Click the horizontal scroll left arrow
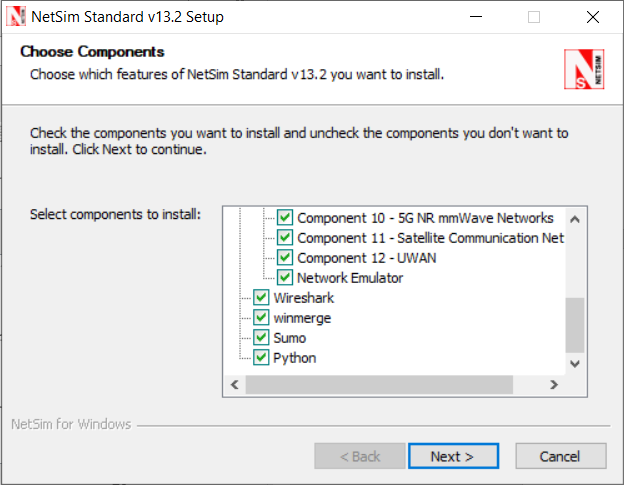Image resolution: width=624 pixels, height=485 pixels. [234, 385]
